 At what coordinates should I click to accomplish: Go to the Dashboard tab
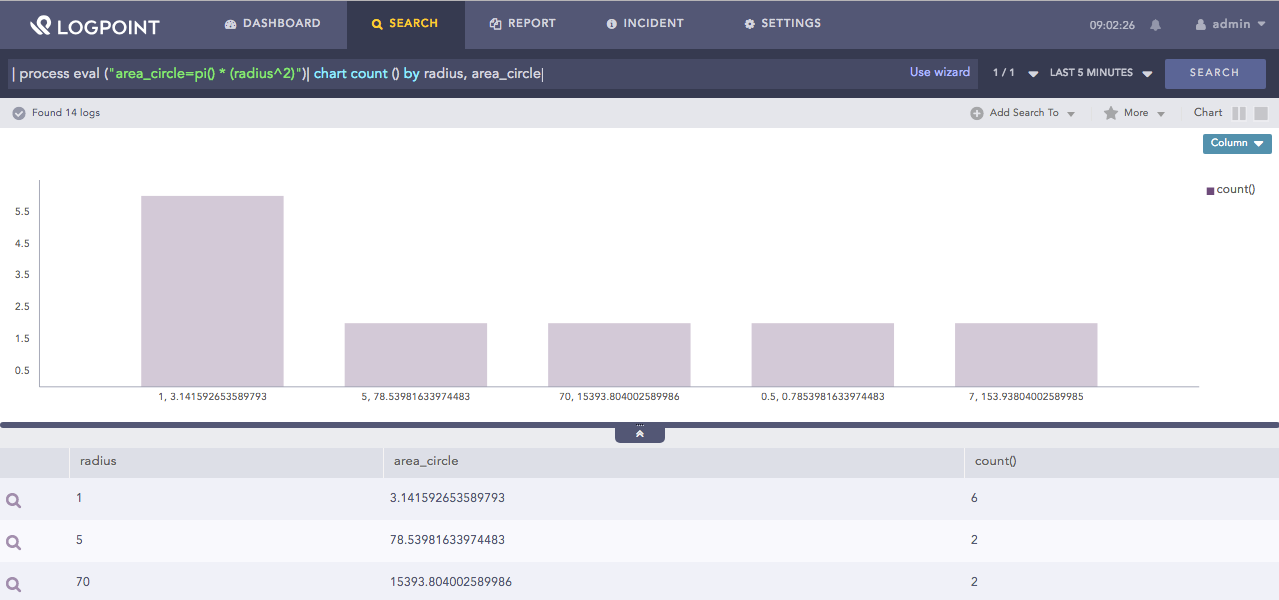[x=273, y=24]
